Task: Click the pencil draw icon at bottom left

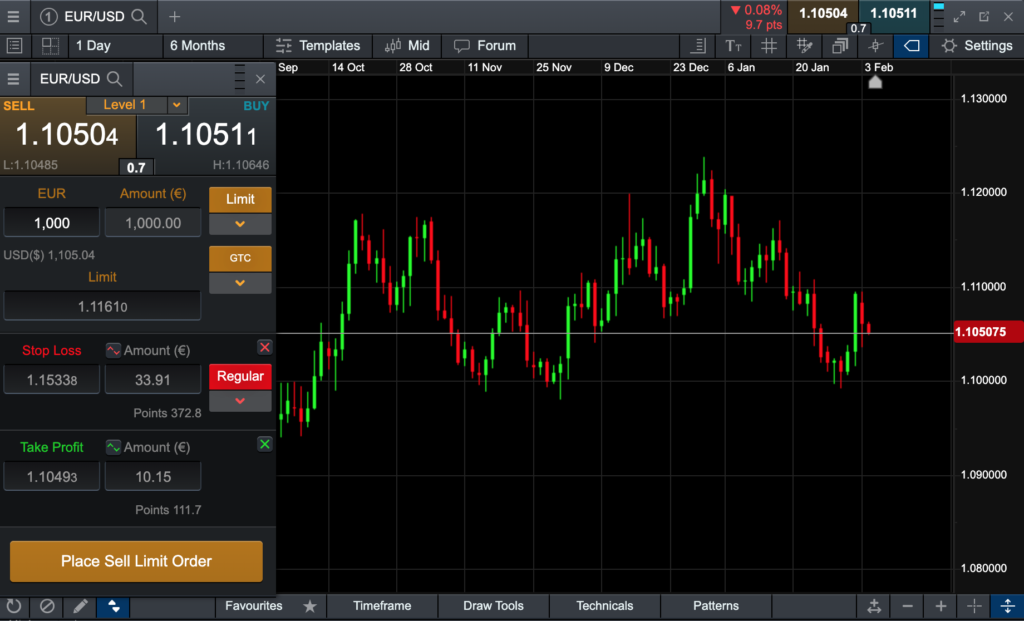Action: tap(80, 606)
